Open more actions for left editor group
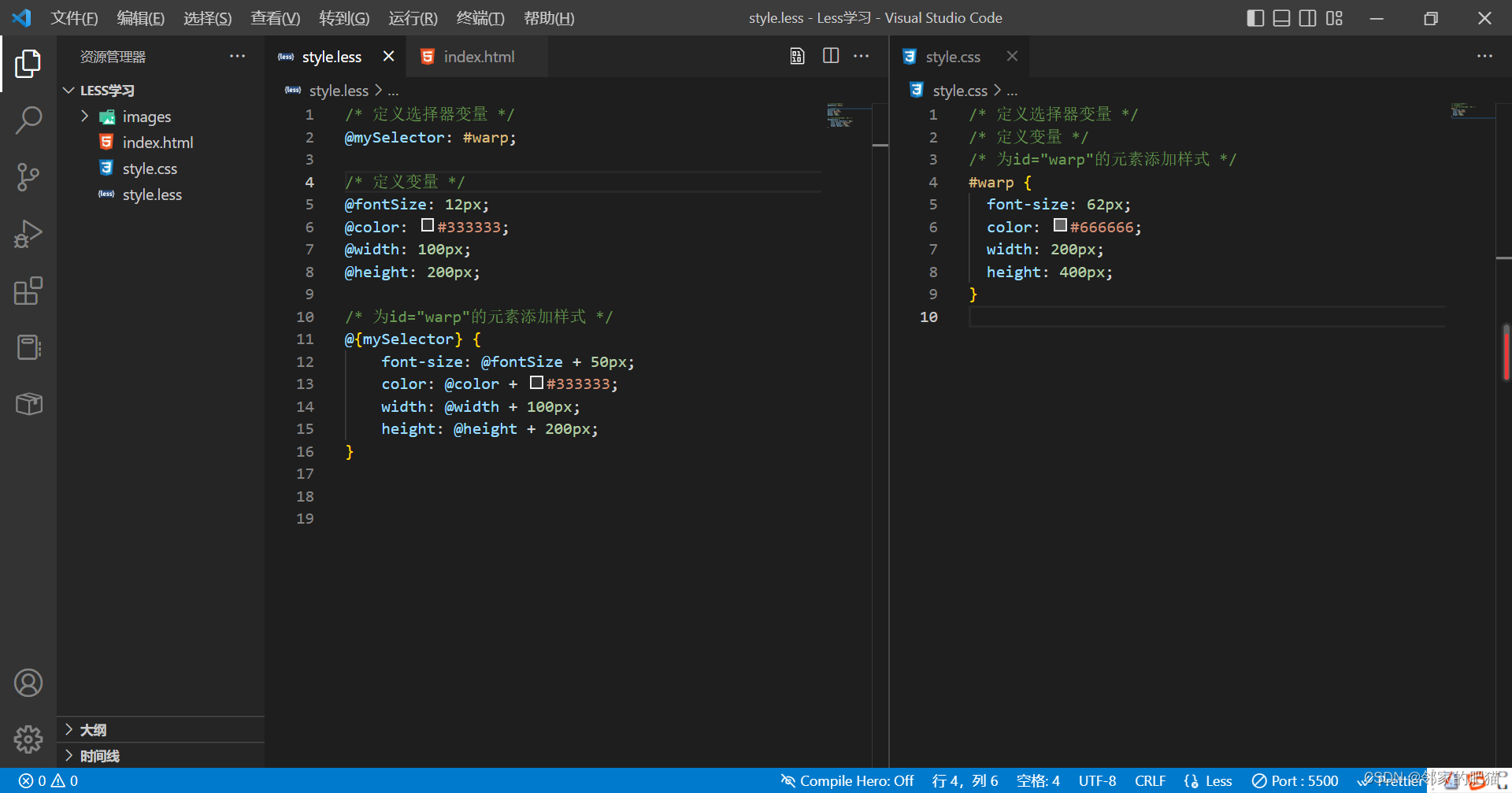The height and width of the screenshot is (793, 1512). 862,56
